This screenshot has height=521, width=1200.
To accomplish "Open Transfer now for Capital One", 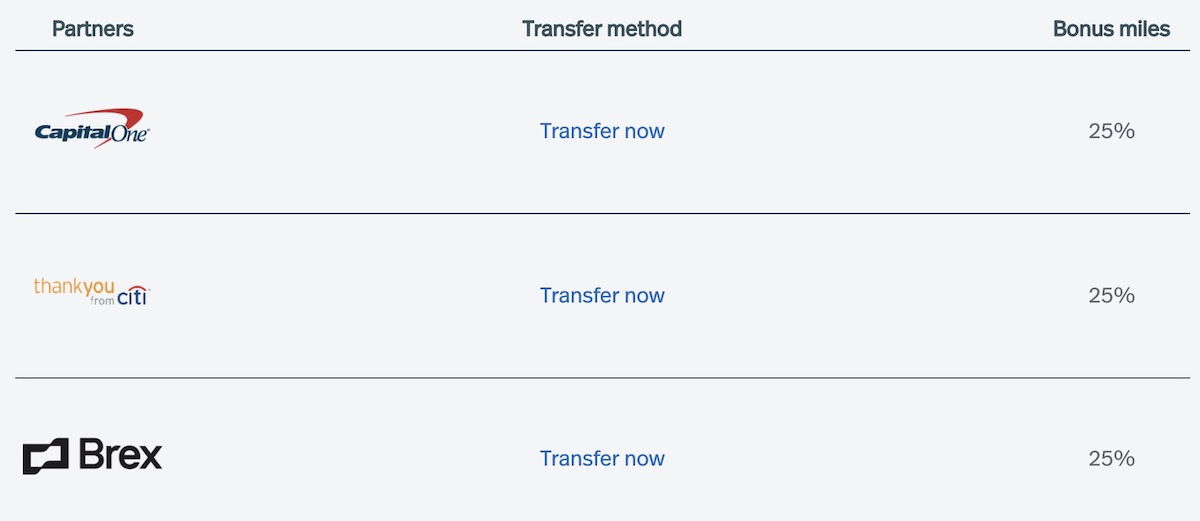I will (x=602, y=131).
